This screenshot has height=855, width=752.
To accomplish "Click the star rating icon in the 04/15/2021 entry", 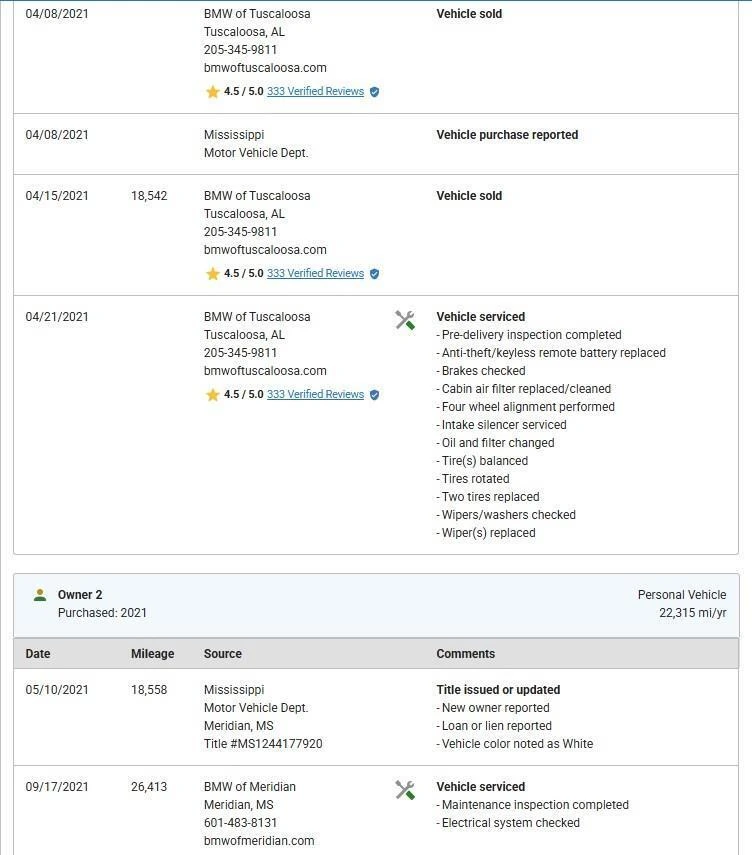I will [212, 274].
